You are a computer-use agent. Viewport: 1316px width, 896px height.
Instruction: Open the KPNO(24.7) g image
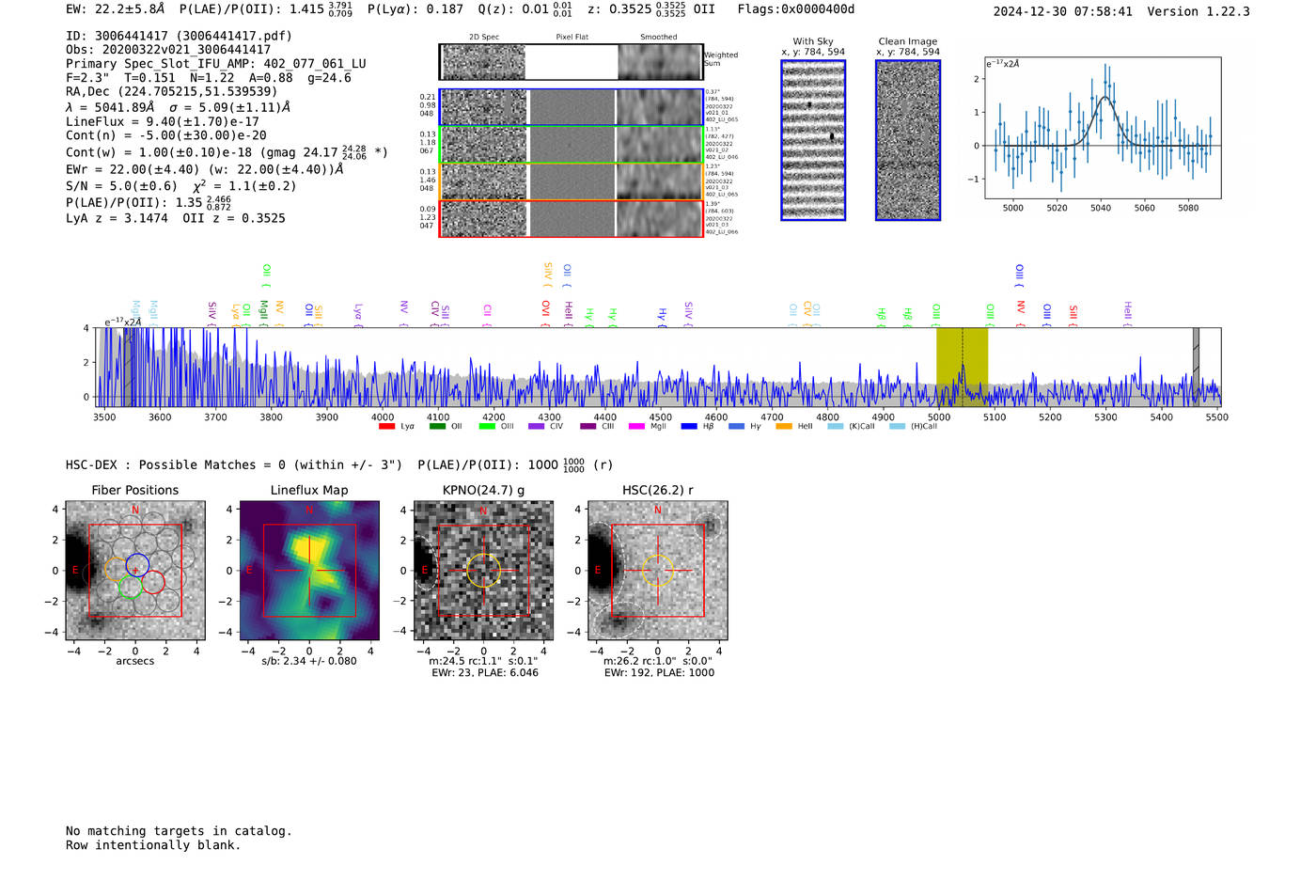[x=483, y=571]
